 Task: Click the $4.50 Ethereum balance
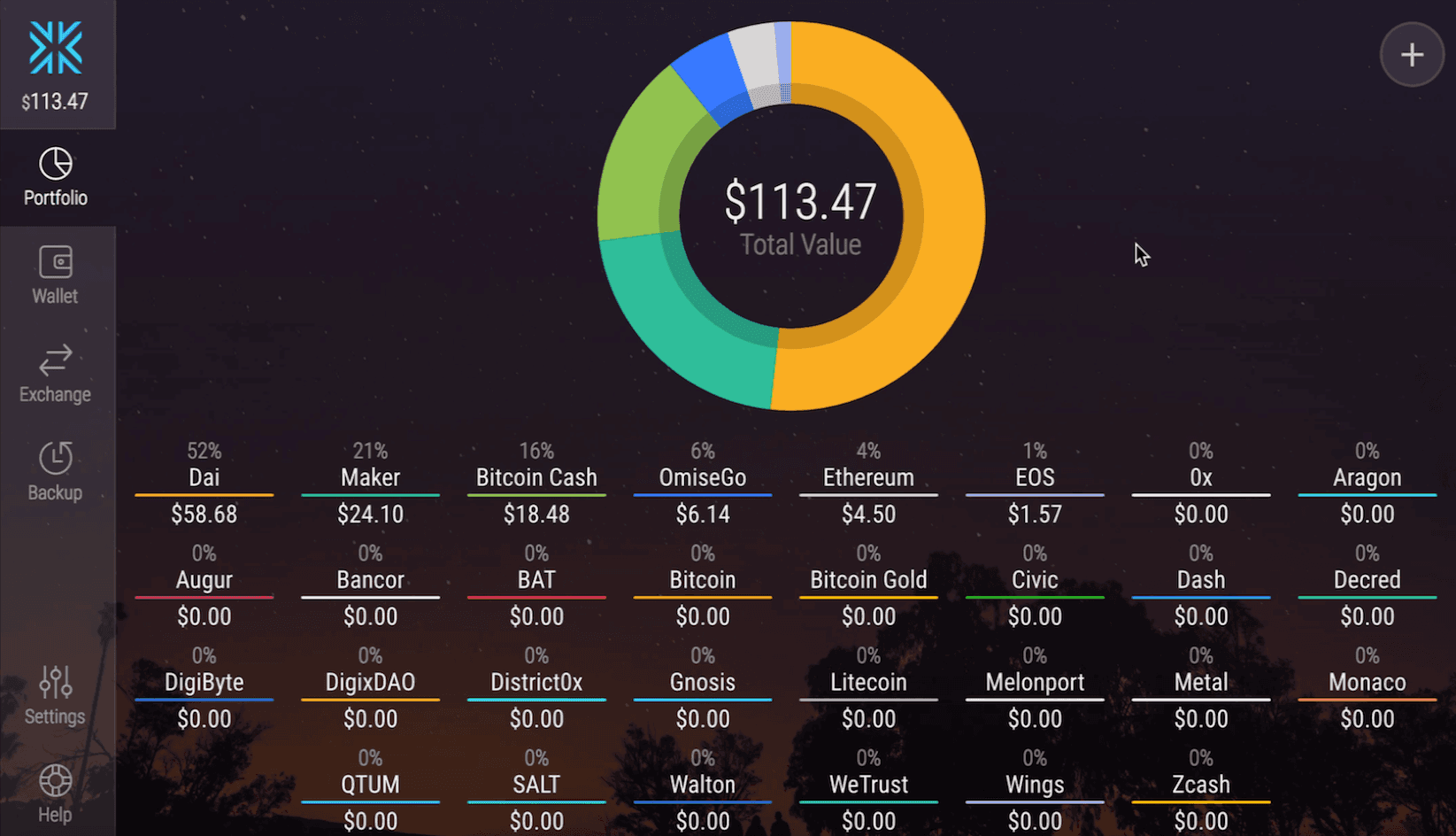tap(868, 515)
